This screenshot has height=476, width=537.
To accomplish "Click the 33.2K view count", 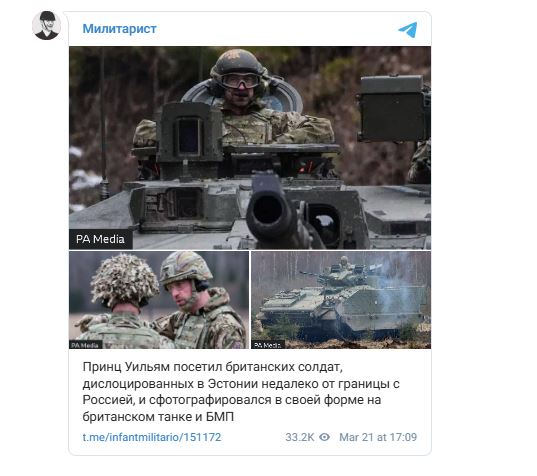I will click(300, 437).
